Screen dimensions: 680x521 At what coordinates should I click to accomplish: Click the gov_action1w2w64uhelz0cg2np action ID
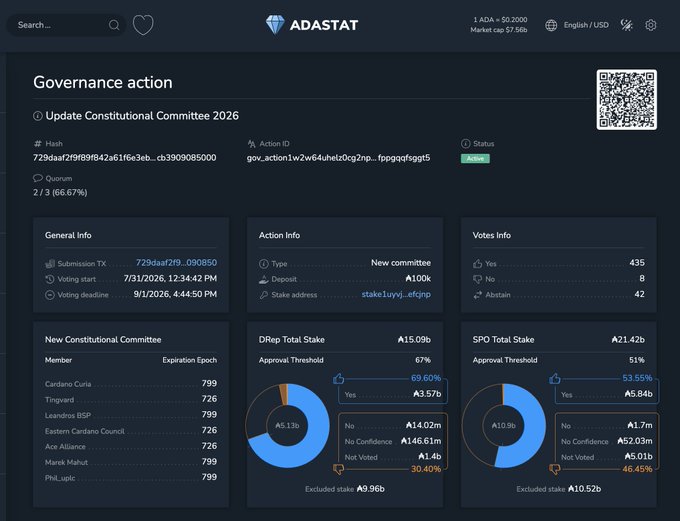338,157
